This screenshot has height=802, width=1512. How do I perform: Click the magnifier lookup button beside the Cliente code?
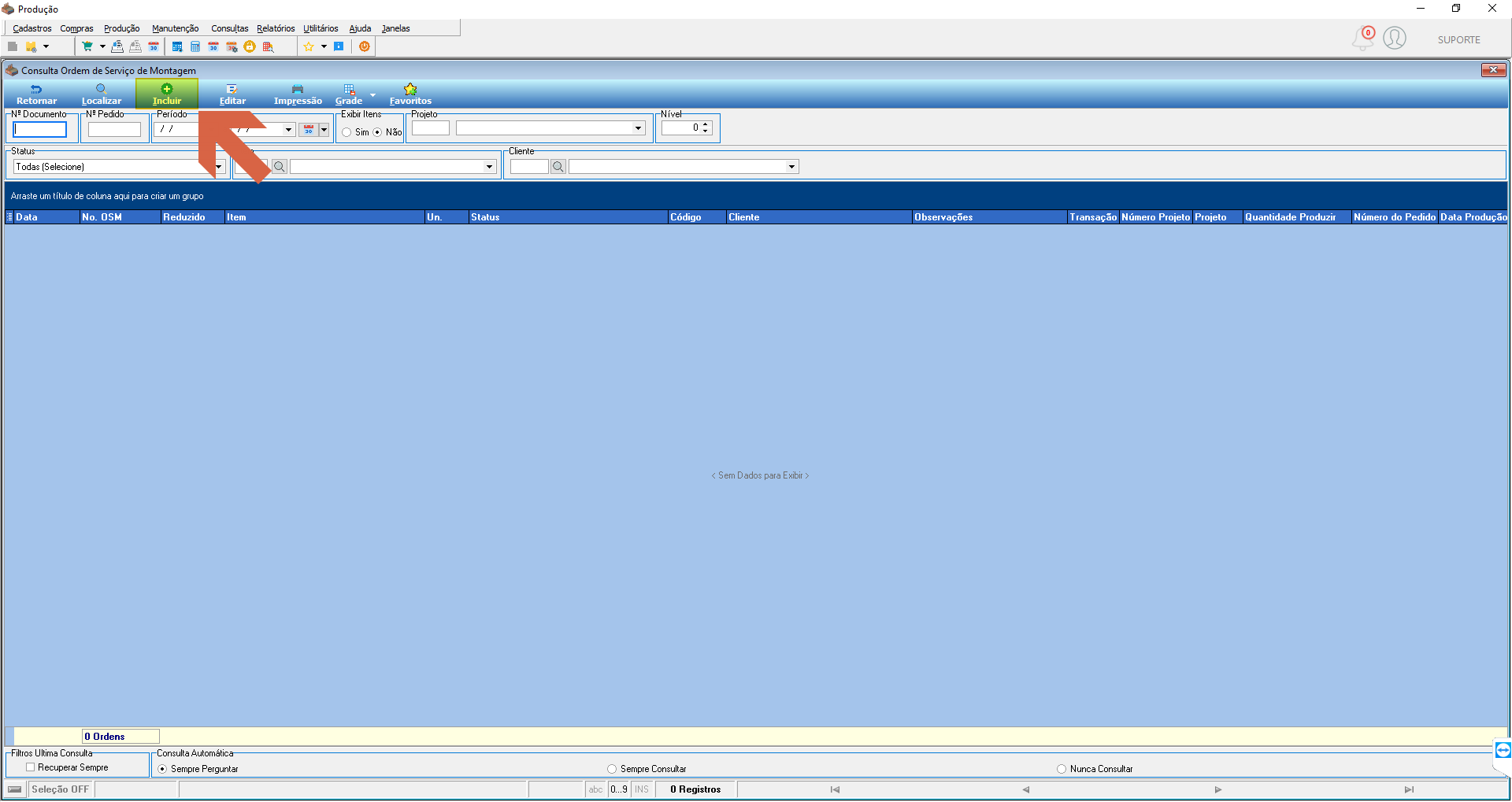tap(558, 167)
